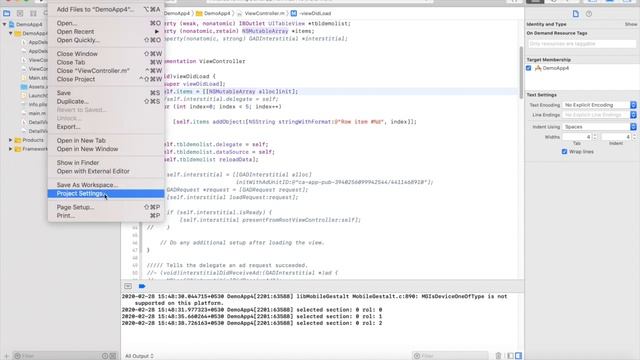Screen dimensions: 640x360
Task: Toggle the Wrap lines checkbox
Action: pyautogui.click(x=564, y=151)
